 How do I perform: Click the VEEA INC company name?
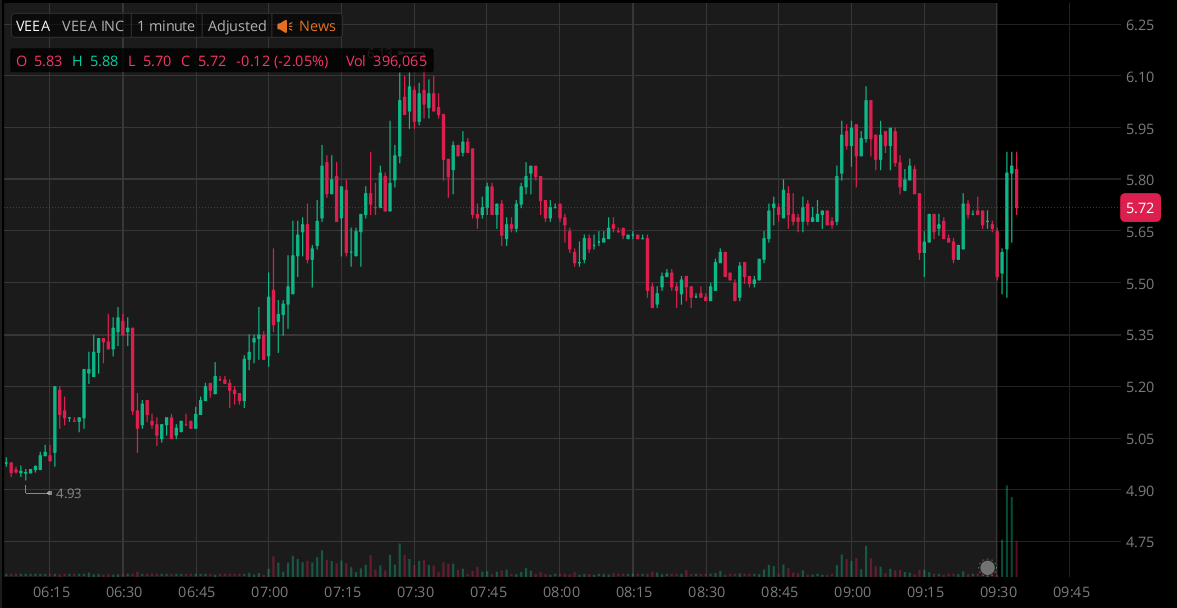click(93, 26)
